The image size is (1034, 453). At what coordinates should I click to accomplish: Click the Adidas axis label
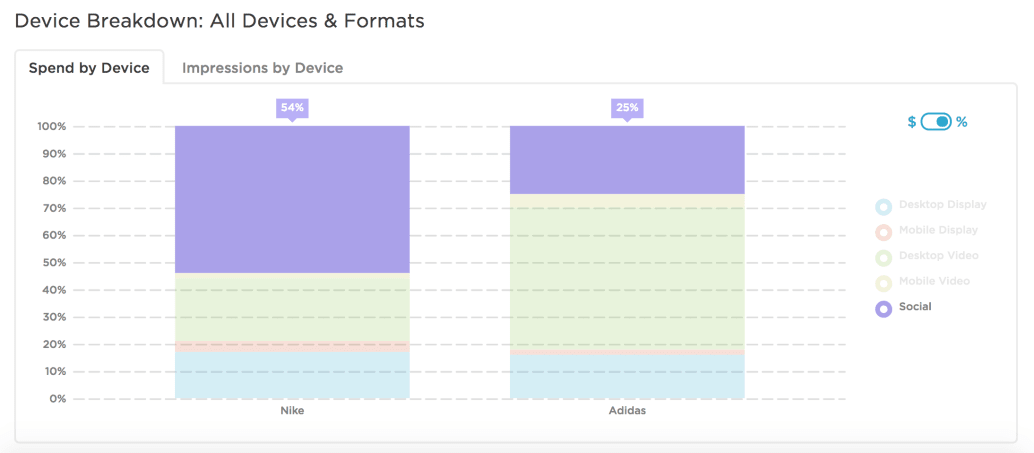pyautogui.click(x=627, y=411)
